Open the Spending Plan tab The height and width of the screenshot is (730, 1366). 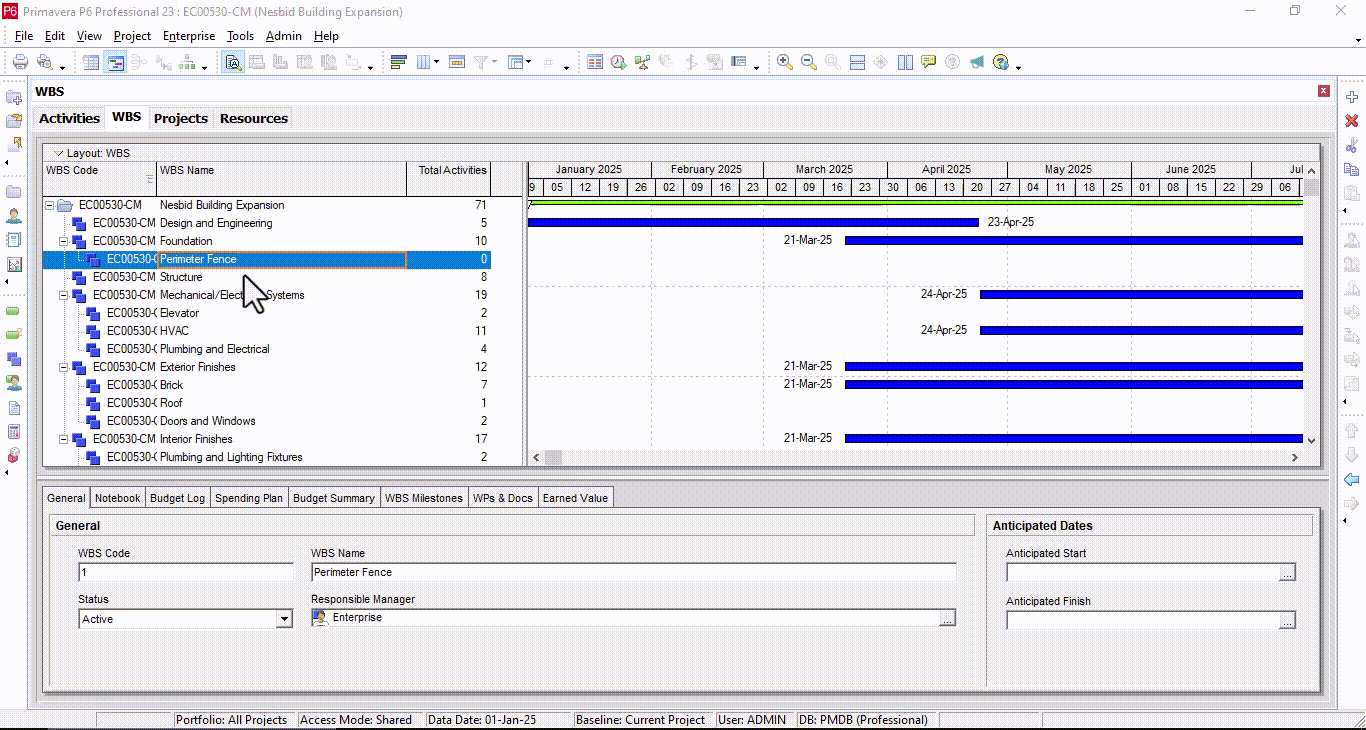[x=249, y=498]
